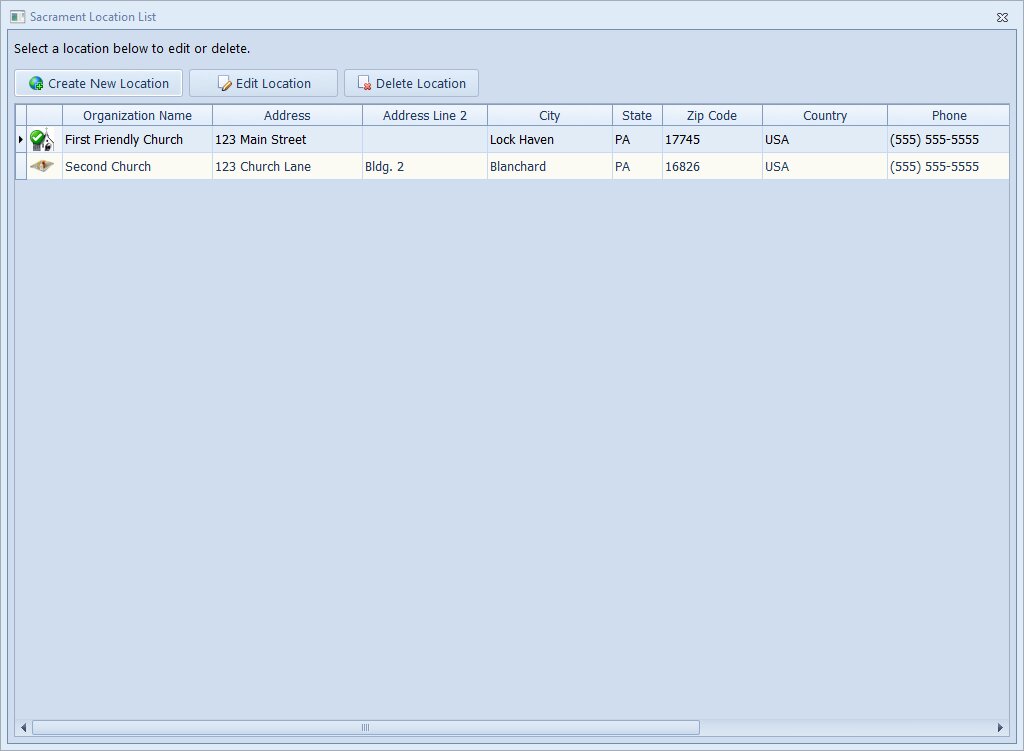This screenshot has width=1024, height=751.
Task: Click the globe icon on Create New Location
Action: tap(36, 84)
